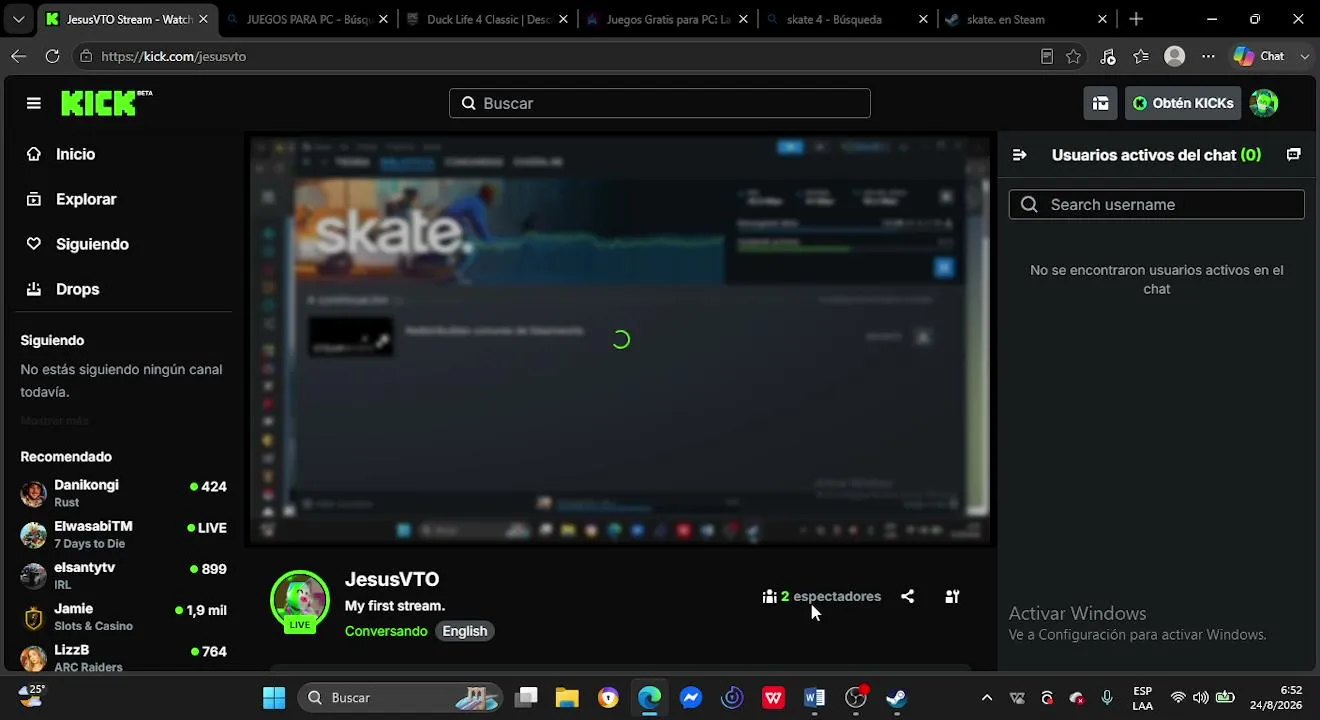Click the taskbar Buscar search box

400,697
